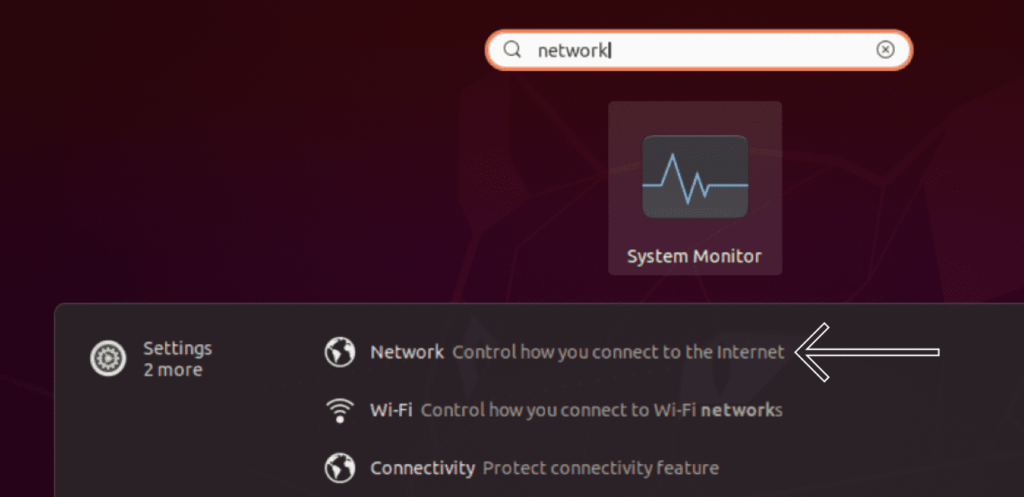The image size is (1024, 497).
Task: Click the Wi-Fi signal icon
Action: [x=340, y=410]
